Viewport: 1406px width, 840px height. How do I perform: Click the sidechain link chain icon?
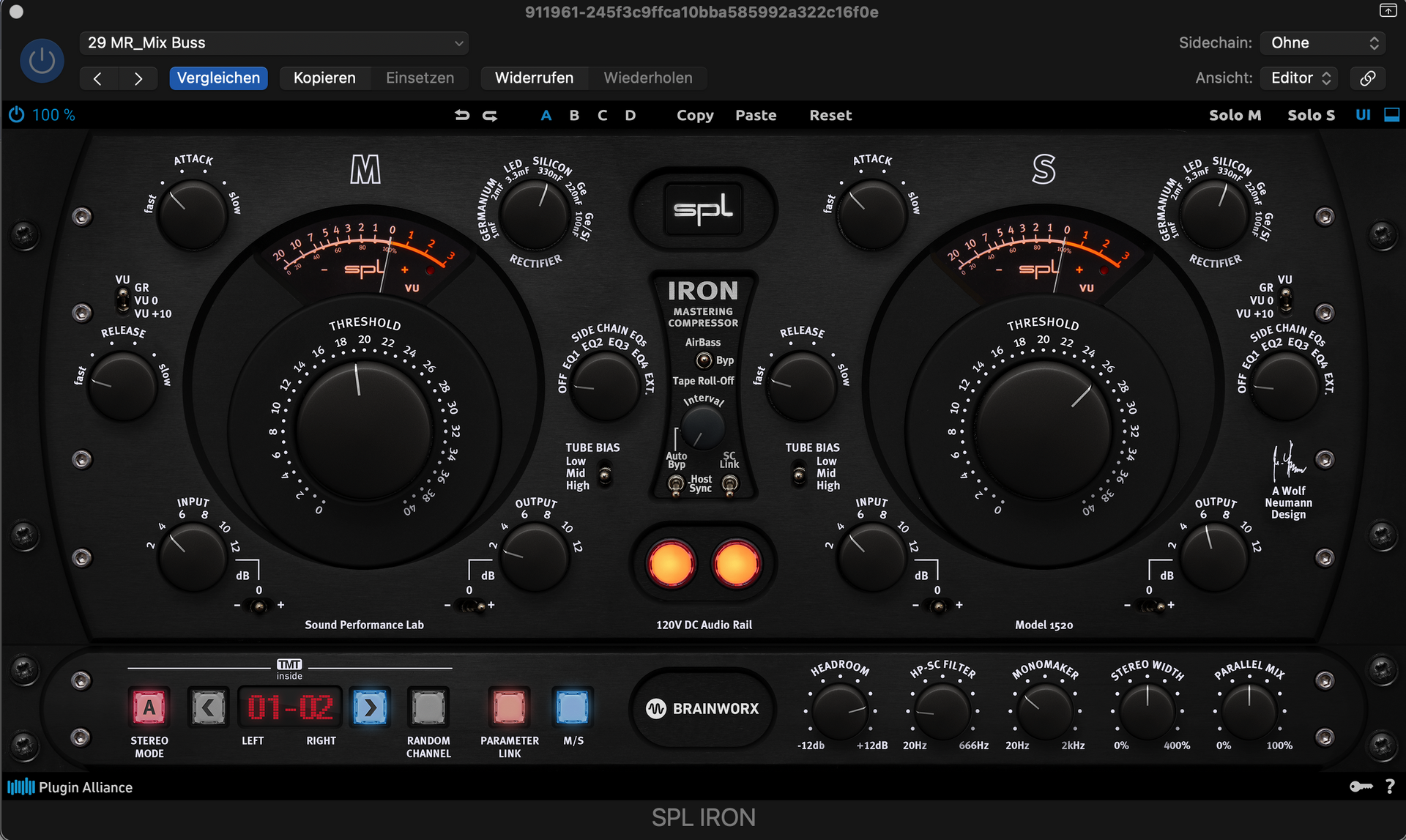coord(1367,78)
